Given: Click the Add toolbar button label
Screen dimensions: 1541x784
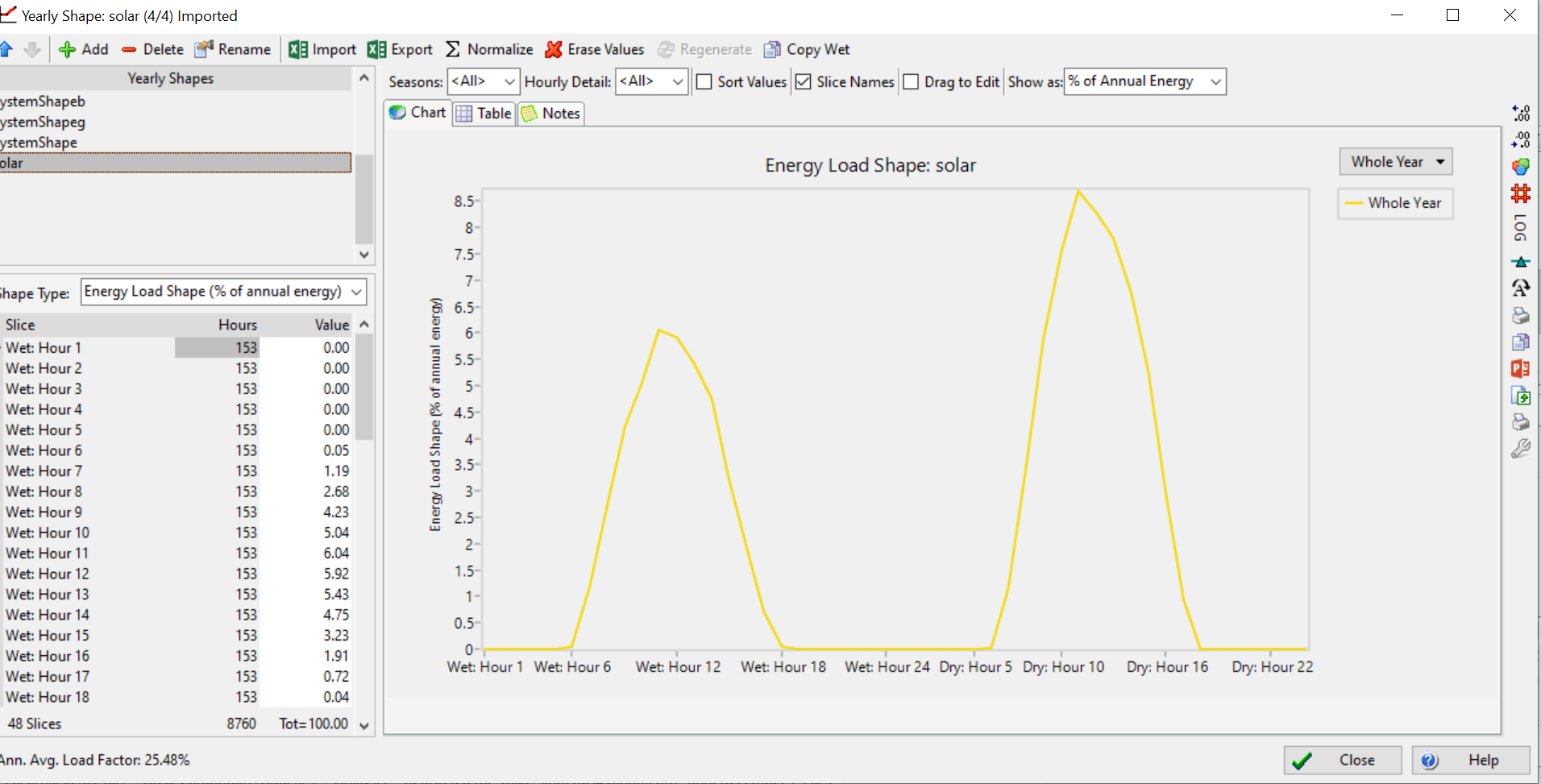Looking at the screenshot, I should (95, 50).
